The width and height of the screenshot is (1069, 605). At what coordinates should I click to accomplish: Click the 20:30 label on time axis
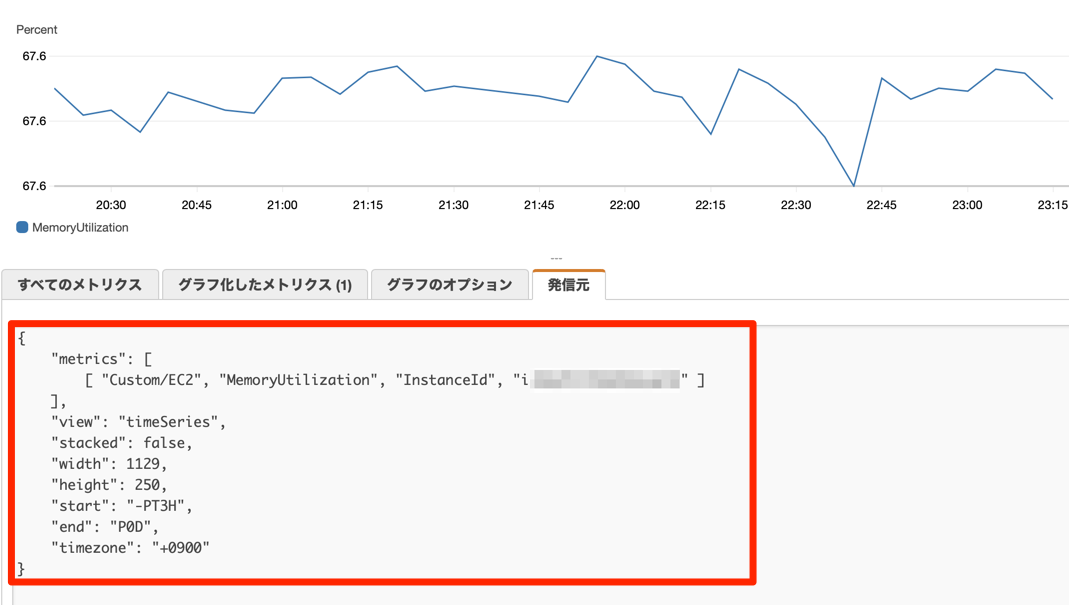coord(110,205)
